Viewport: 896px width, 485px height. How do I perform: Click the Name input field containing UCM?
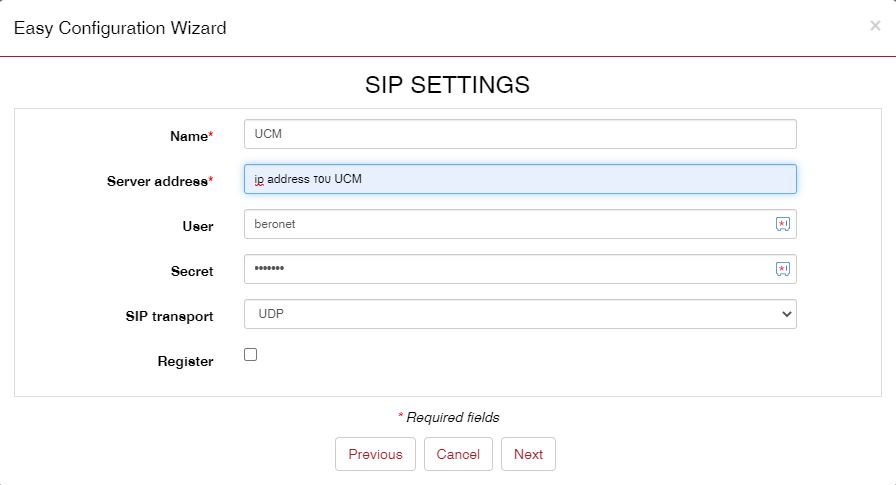click(520, 134)
